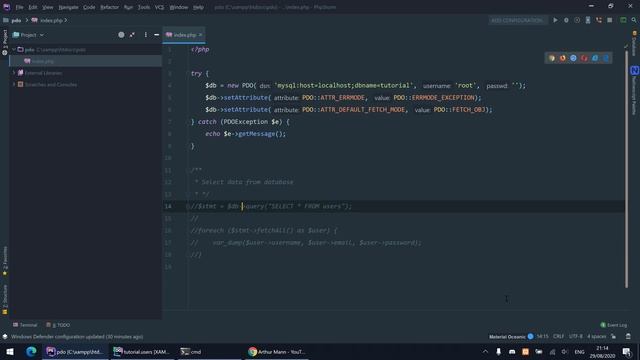Open the Terminal tool window
The image size is (640, 360).
(x=25, y=325)
